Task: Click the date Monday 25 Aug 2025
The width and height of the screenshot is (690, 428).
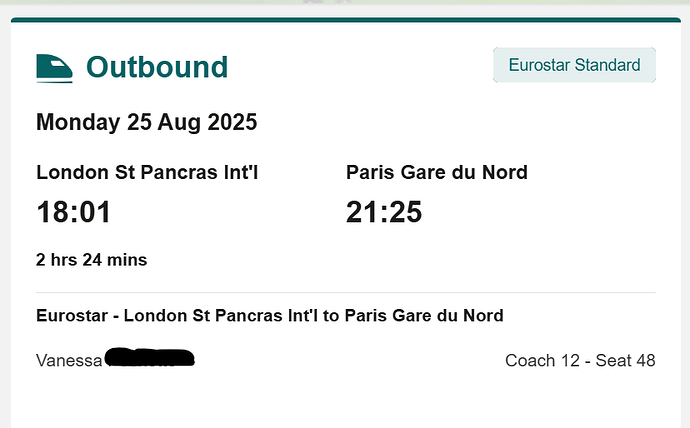Action: [146, 123]
